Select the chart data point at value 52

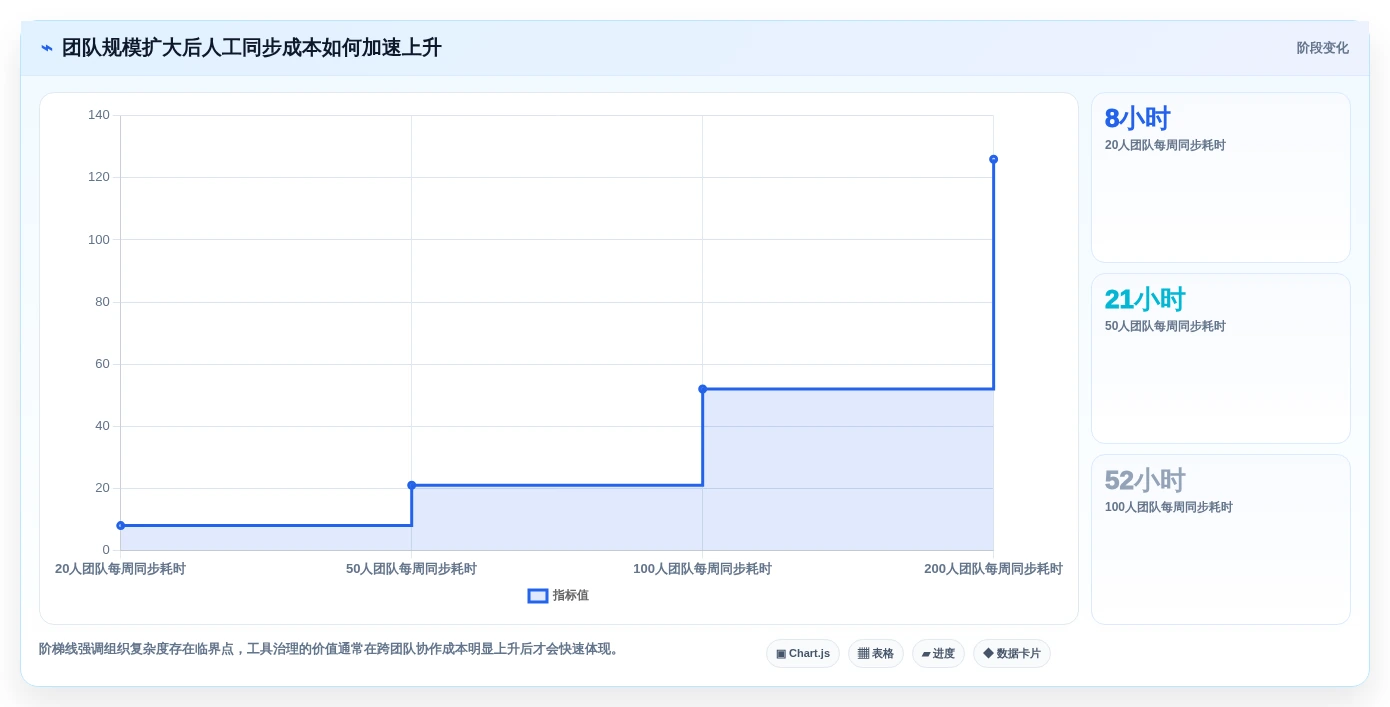tap(703, 389)
